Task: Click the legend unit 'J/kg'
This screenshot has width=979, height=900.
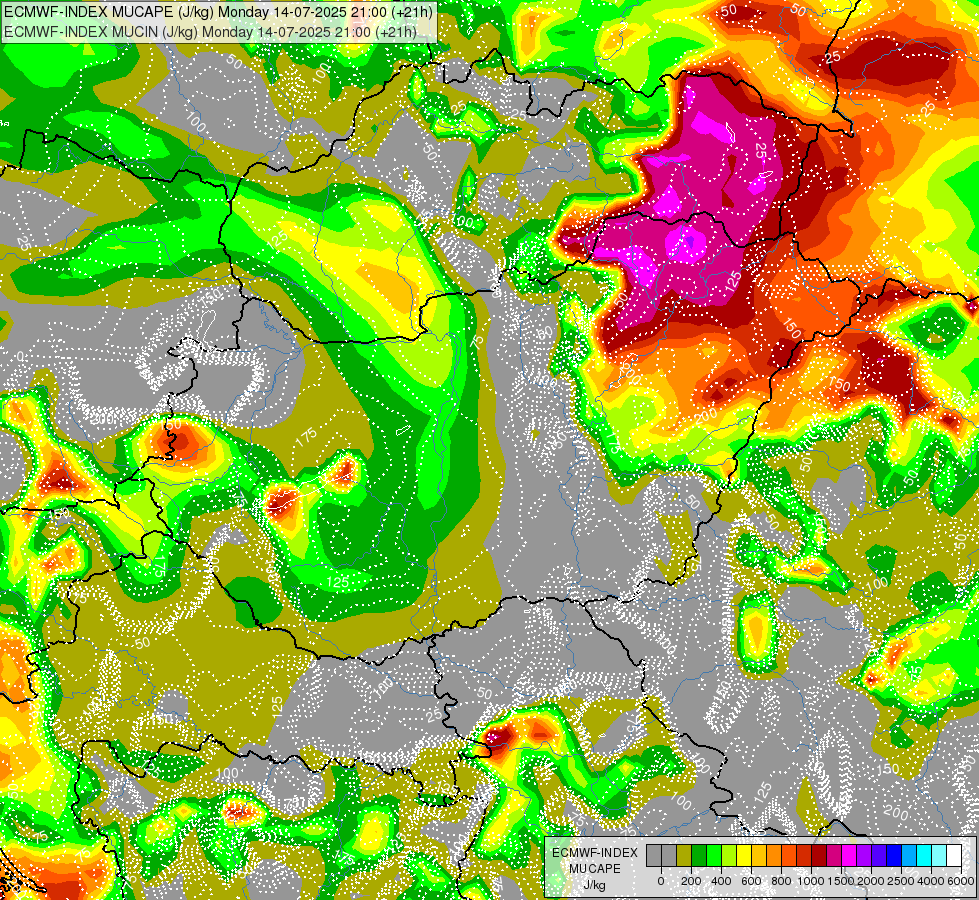Action: point(594,886)
